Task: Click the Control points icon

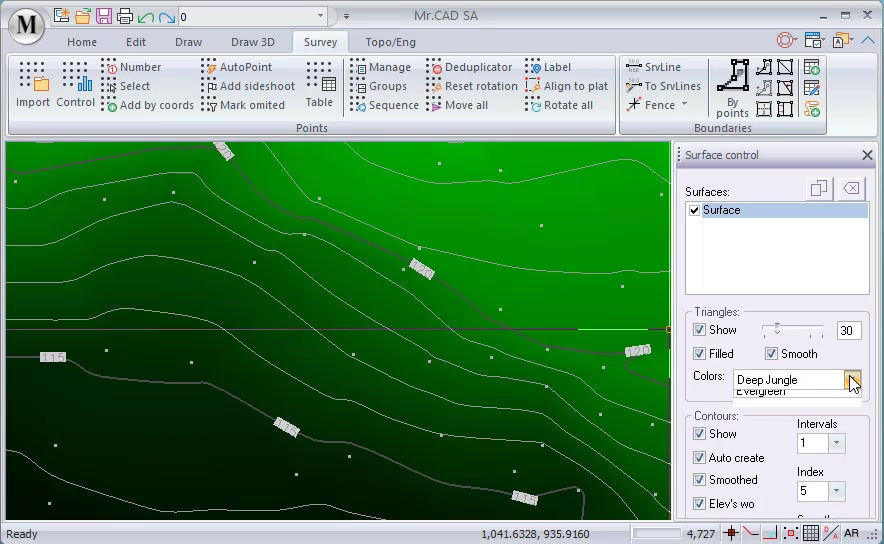Action: pyautogui.click(x=76, y=85)
